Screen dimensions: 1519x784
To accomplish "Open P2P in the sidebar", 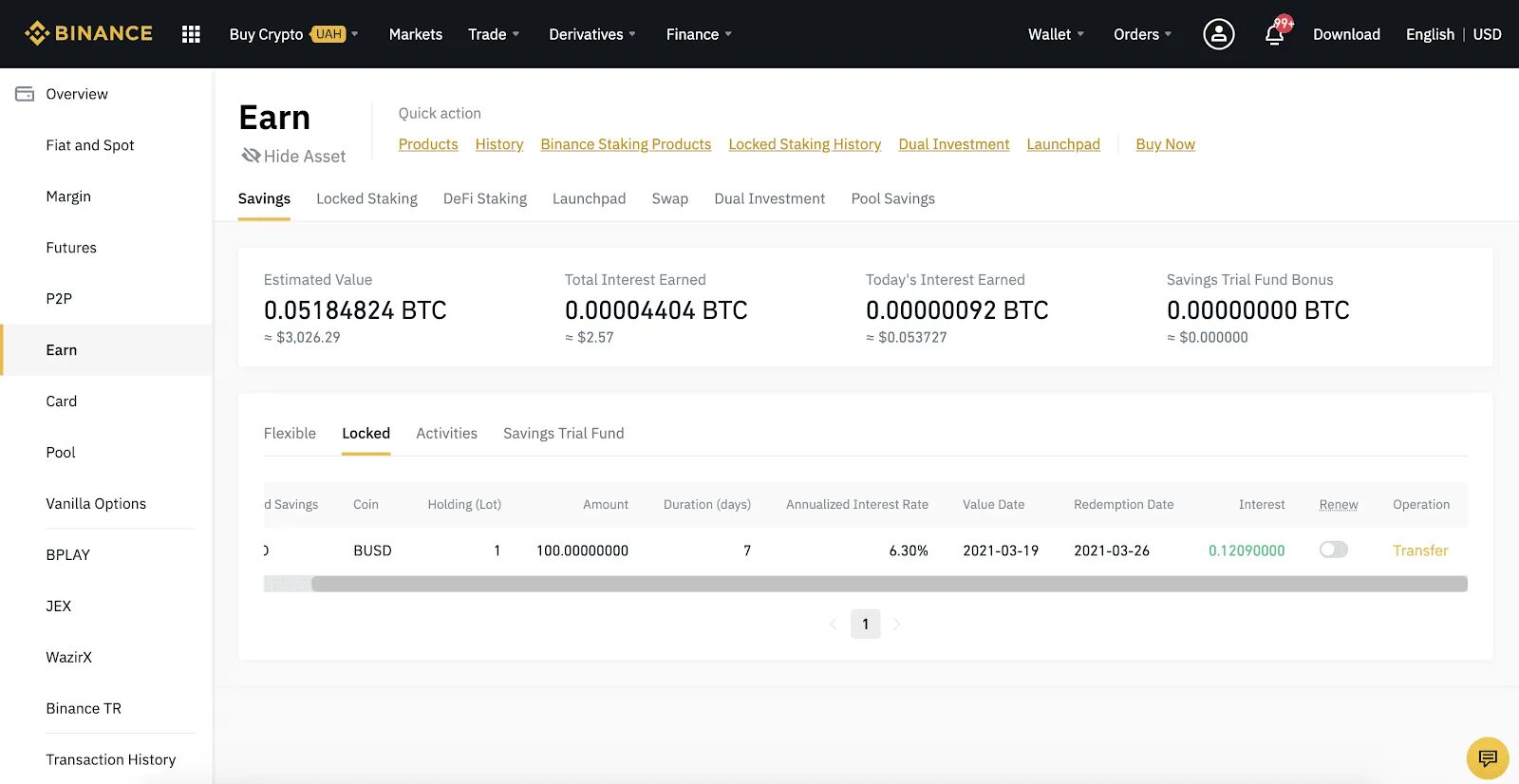I will click(59, 299).
